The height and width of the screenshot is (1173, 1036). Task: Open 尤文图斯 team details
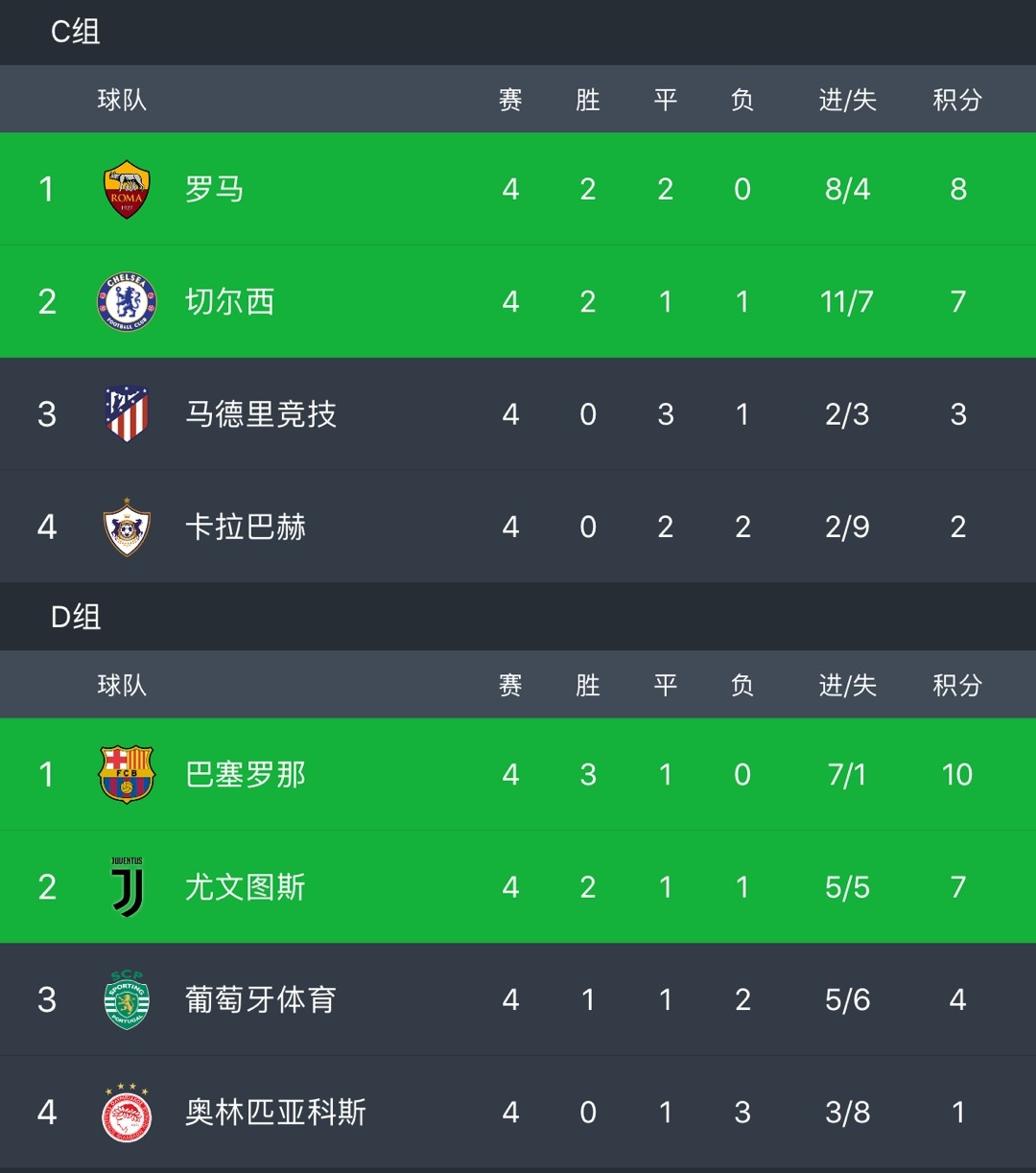pos(245,887)
